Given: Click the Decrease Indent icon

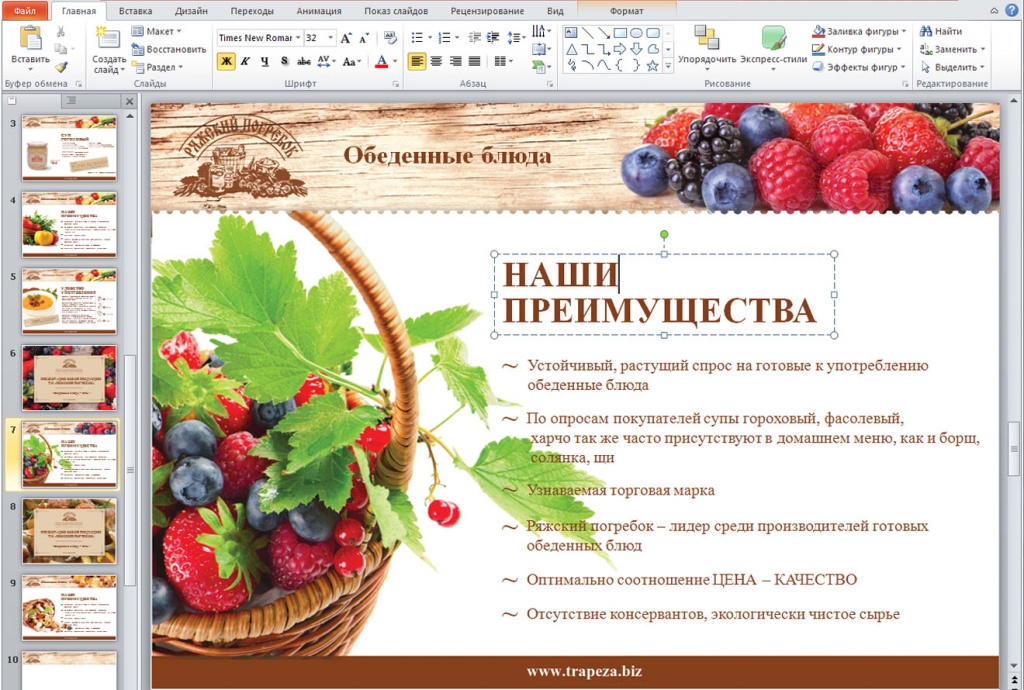Looking at the screenshot, I should 475,38.
